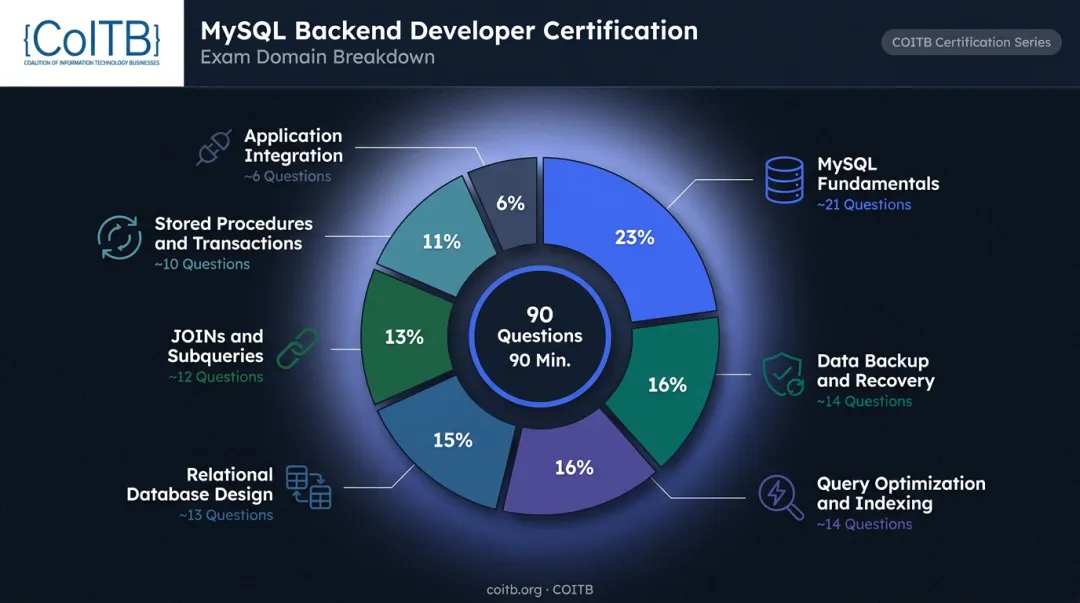The width and height of the screenshot is (1080, 603).
Task: Click the JOINs and Subqueries label
Action: tap(216, 346)
